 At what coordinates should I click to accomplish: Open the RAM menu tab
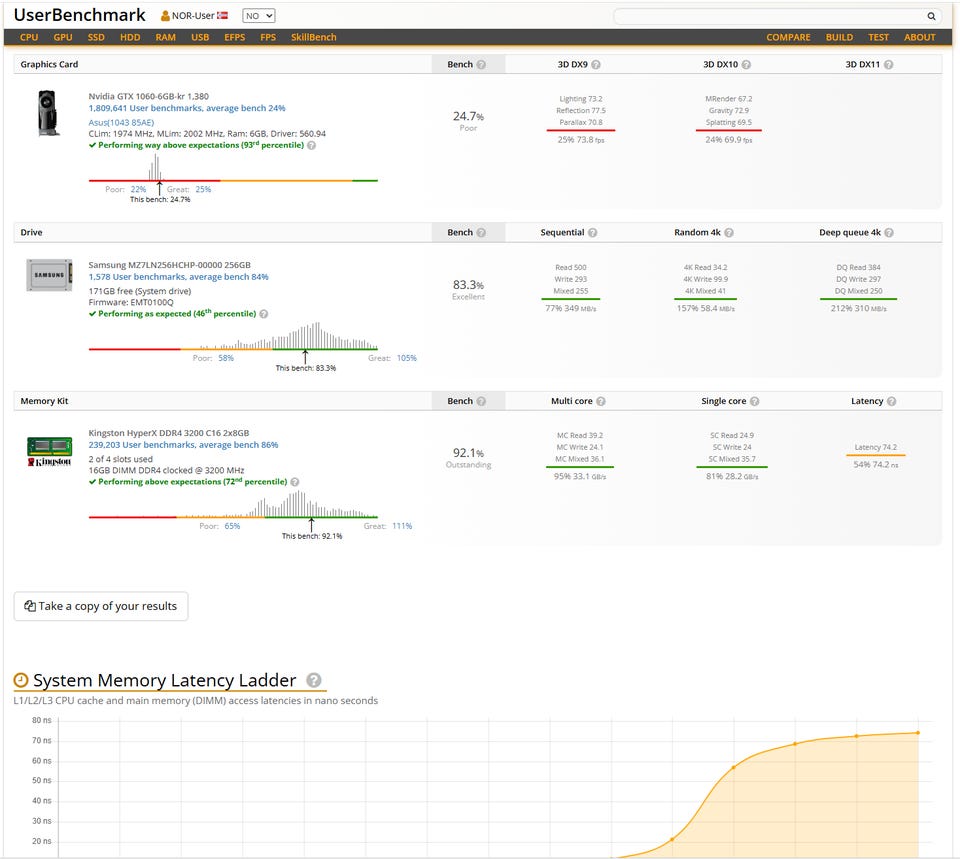coord(165,37)
